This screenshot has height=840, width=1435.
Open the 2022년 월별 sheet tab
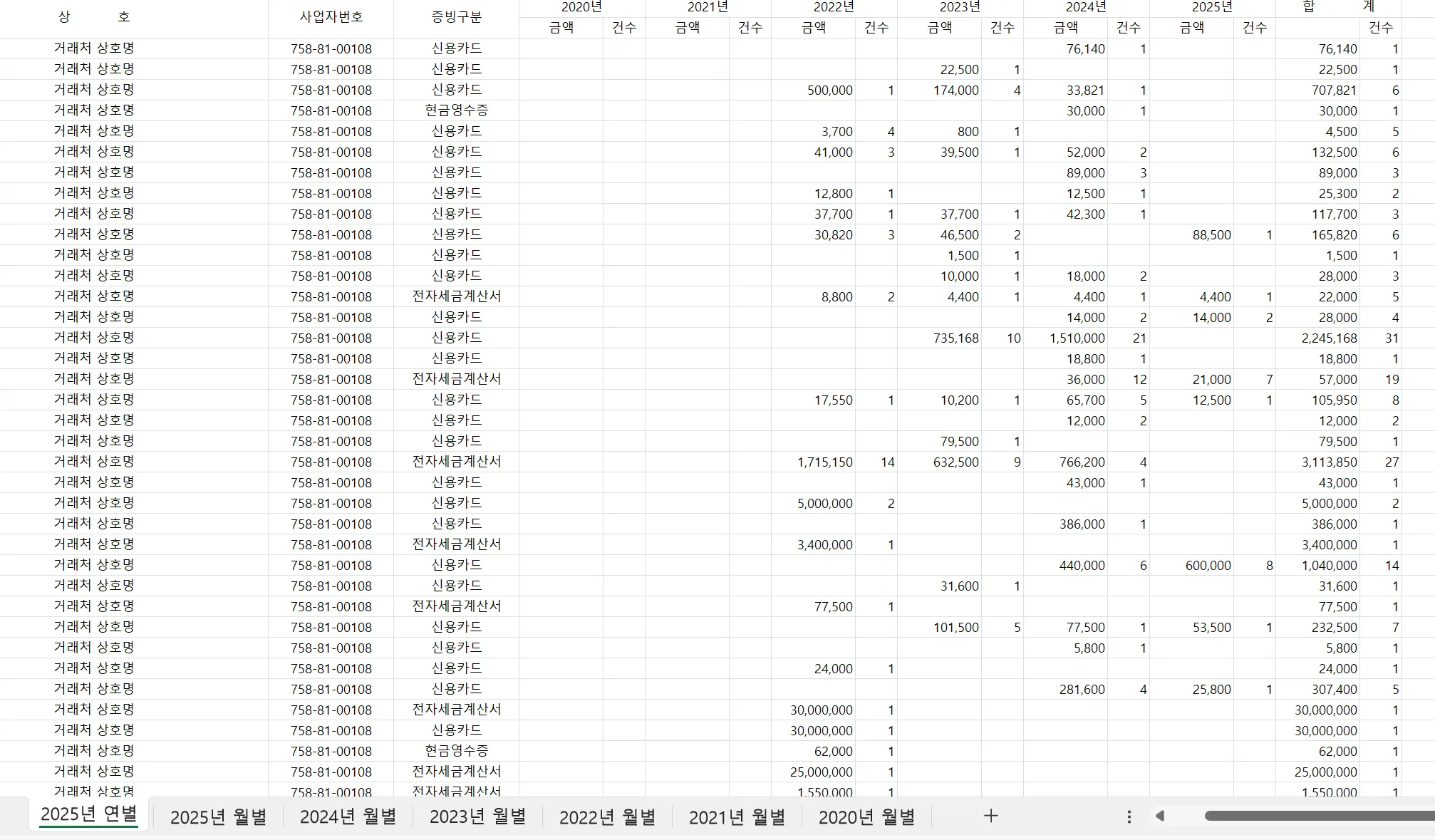point(607,817)
